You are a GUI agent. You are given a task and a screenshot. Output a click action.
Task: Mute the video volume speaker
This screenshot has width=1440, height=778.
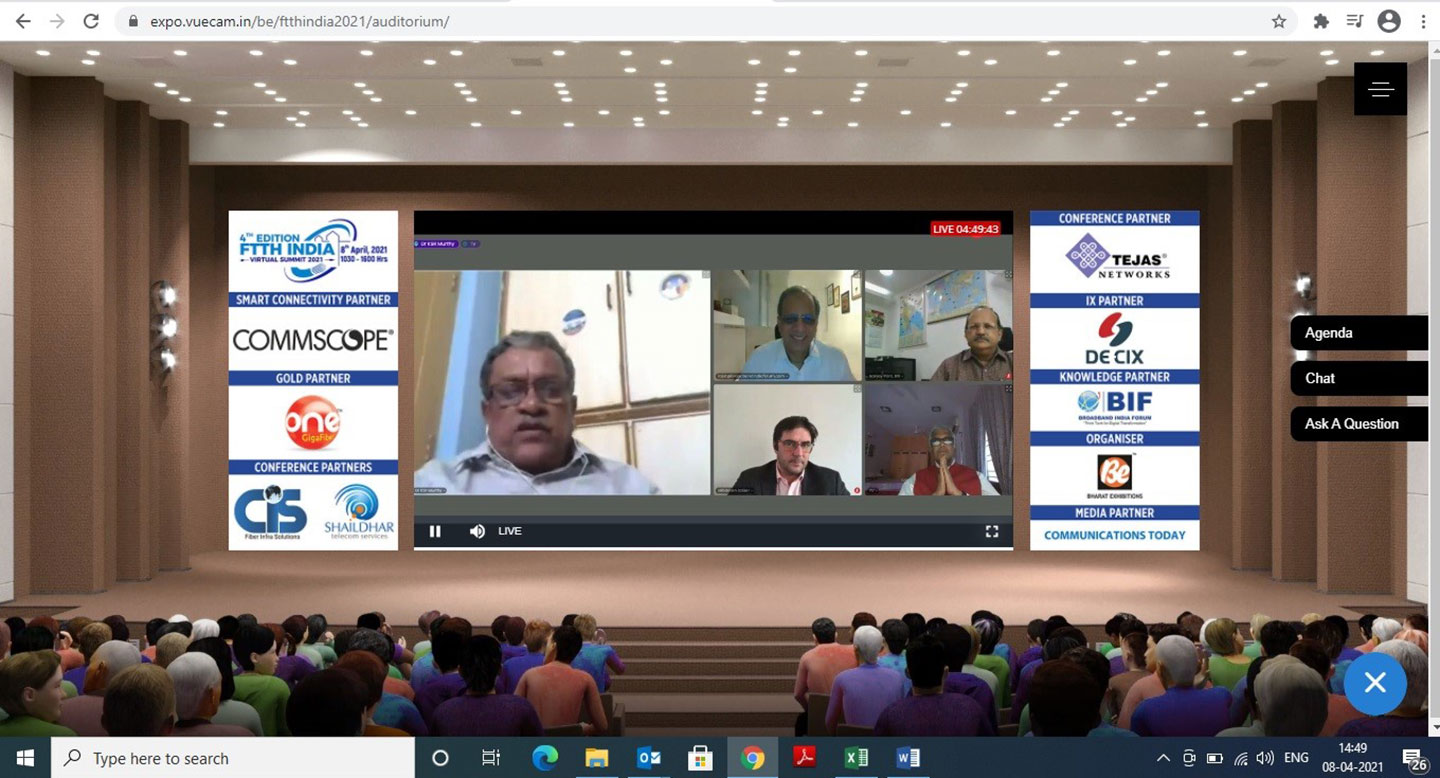[x=477, y=531]
